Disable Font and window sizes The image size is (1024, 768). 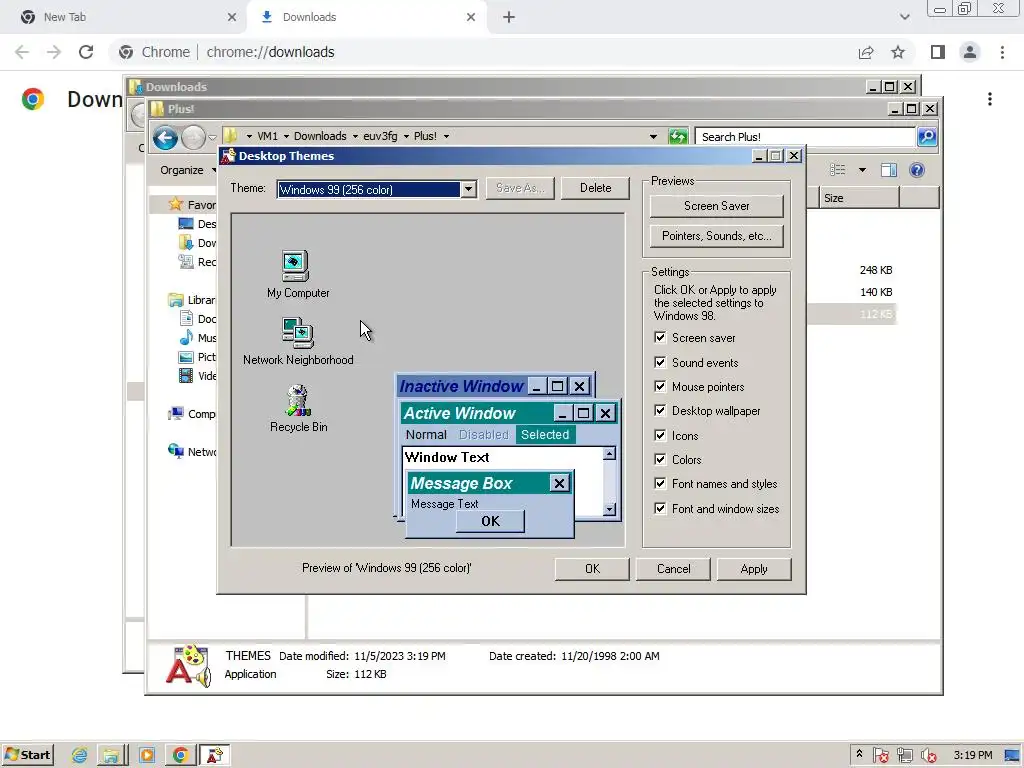[x=660, y=509]
